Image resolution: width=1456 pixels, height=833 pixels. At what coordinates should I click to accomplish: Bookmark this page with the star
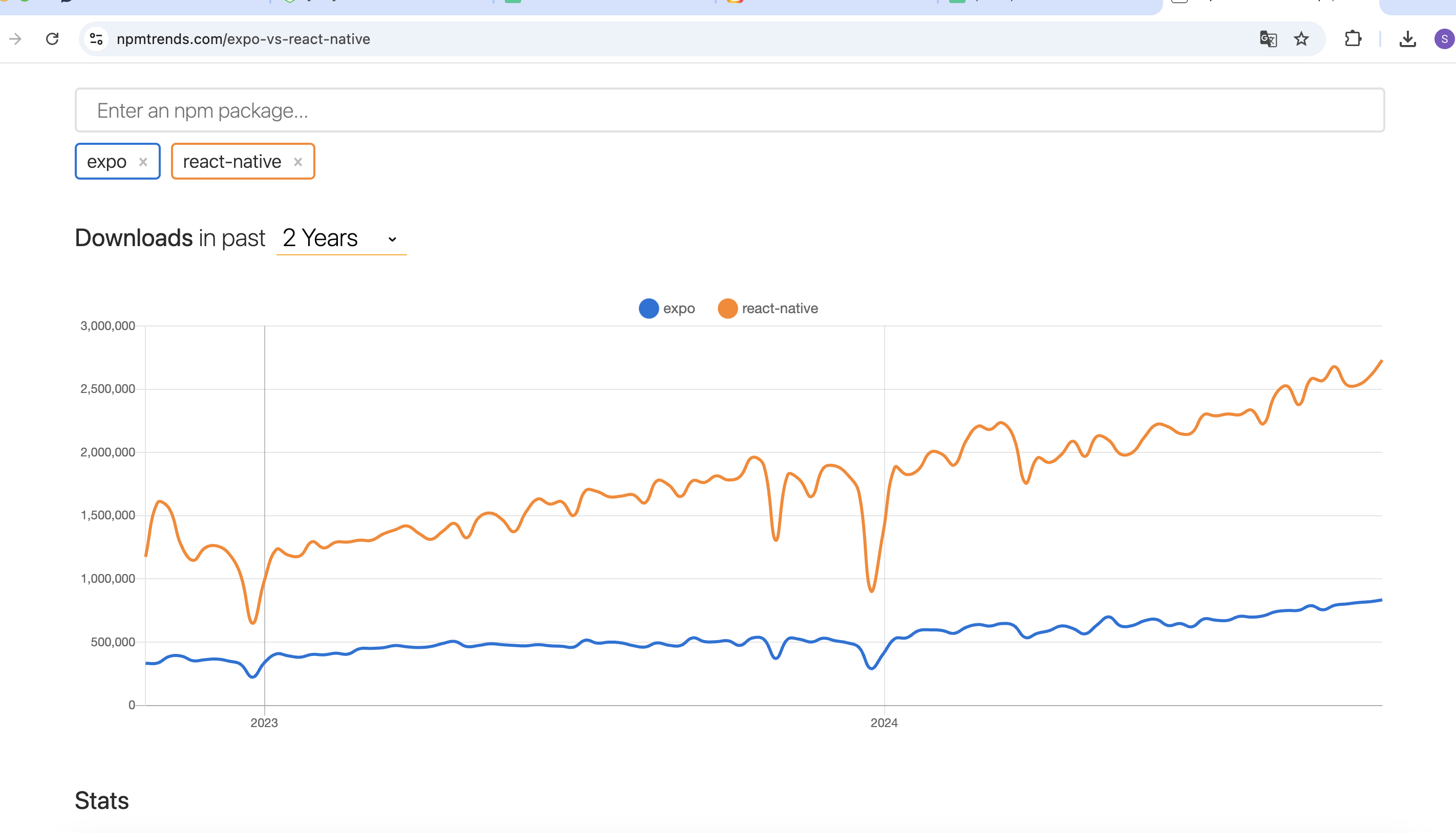coord(1301,39)
